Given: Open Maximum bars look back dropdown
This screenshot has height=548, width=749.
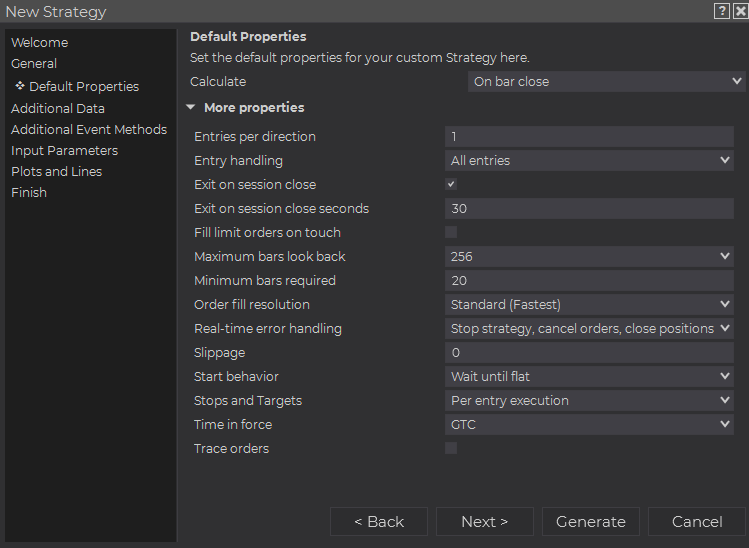Looking at the screenshot, I should 589,257.
